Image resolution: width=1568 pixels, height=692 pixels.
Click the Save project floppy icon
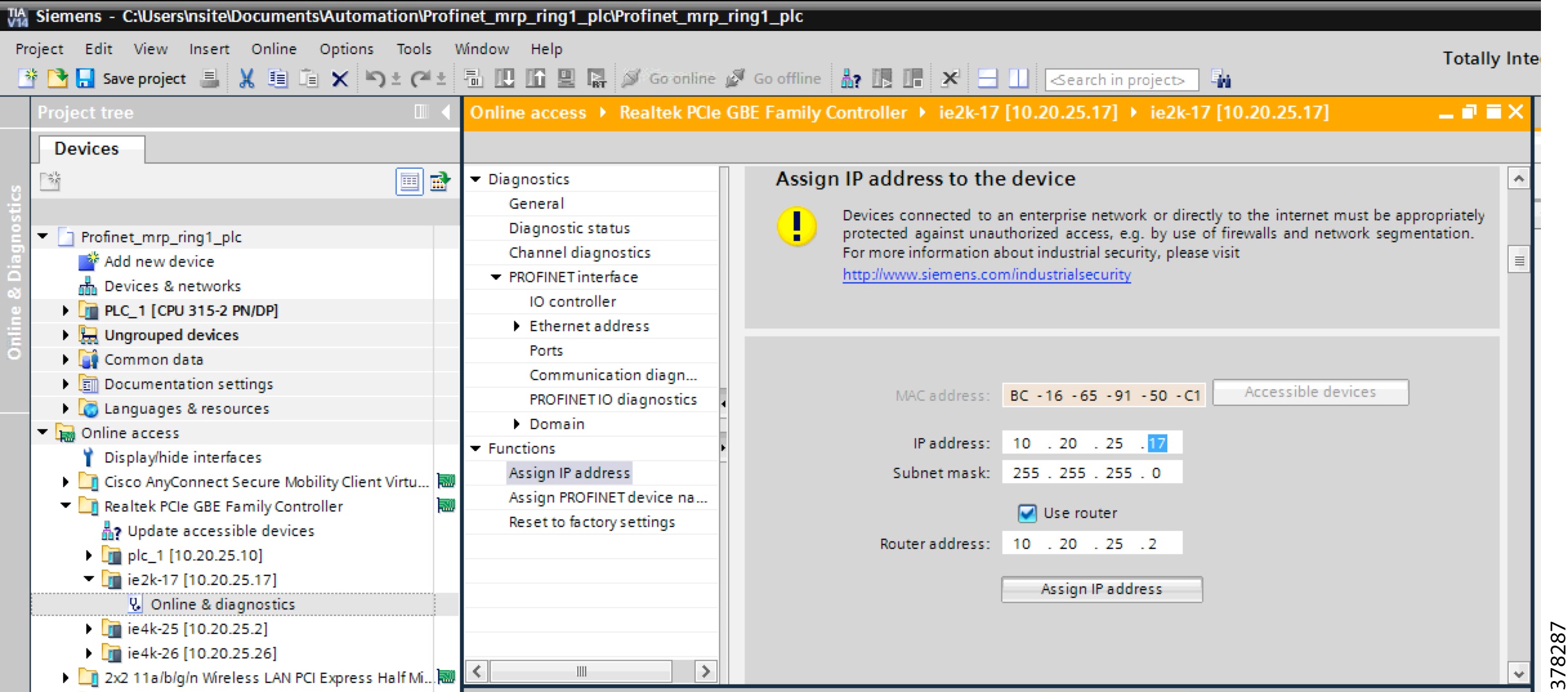point(85,79)
